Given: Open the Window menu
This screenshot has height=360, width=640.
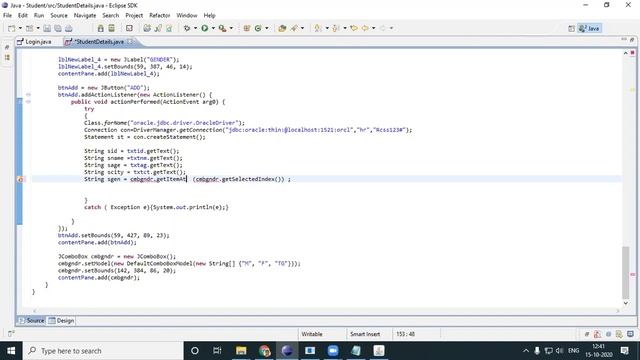Looking at the screenshot, I should (187, 16).
